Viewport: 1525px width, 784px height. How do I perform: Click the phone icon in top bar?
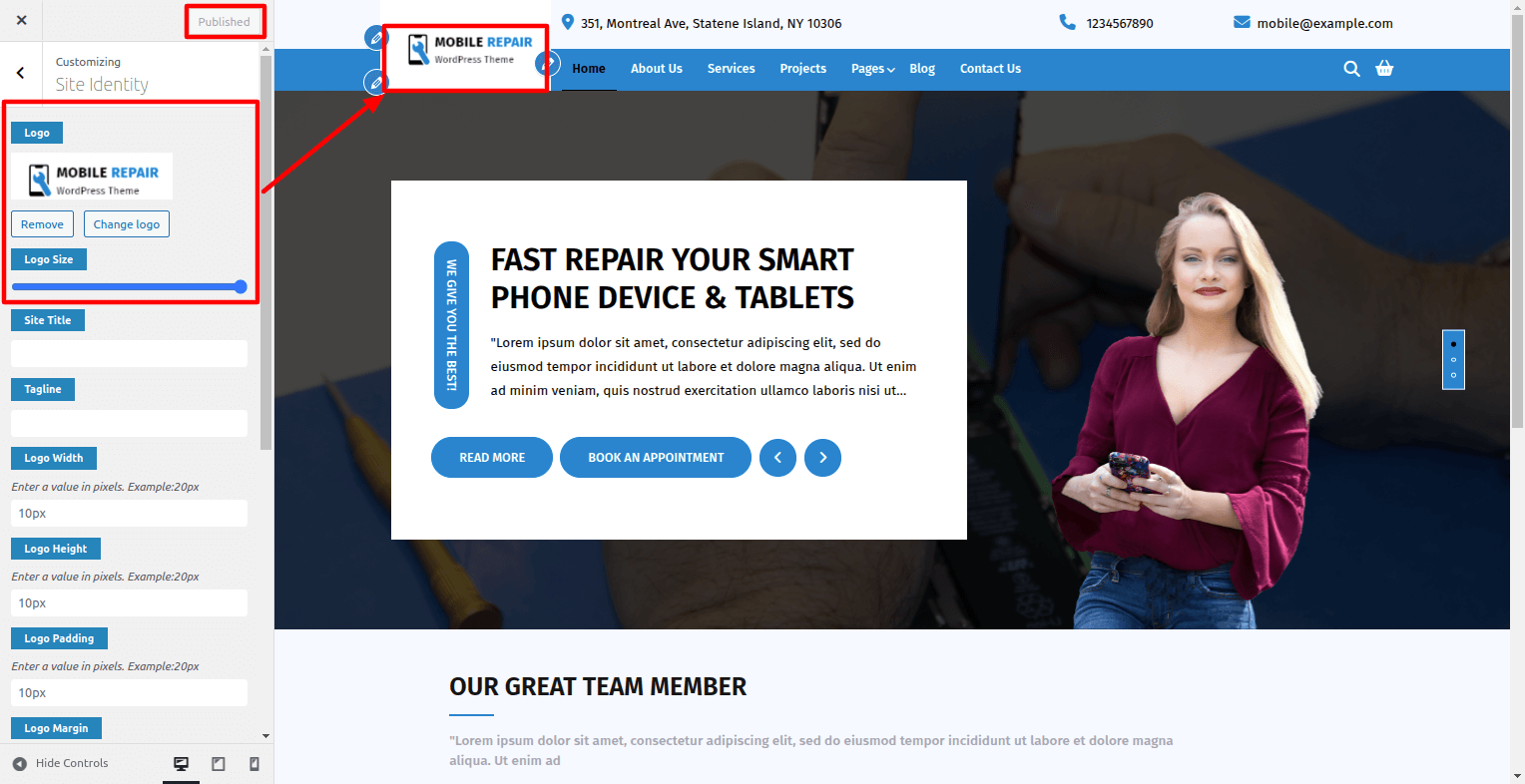(1067, 22)
